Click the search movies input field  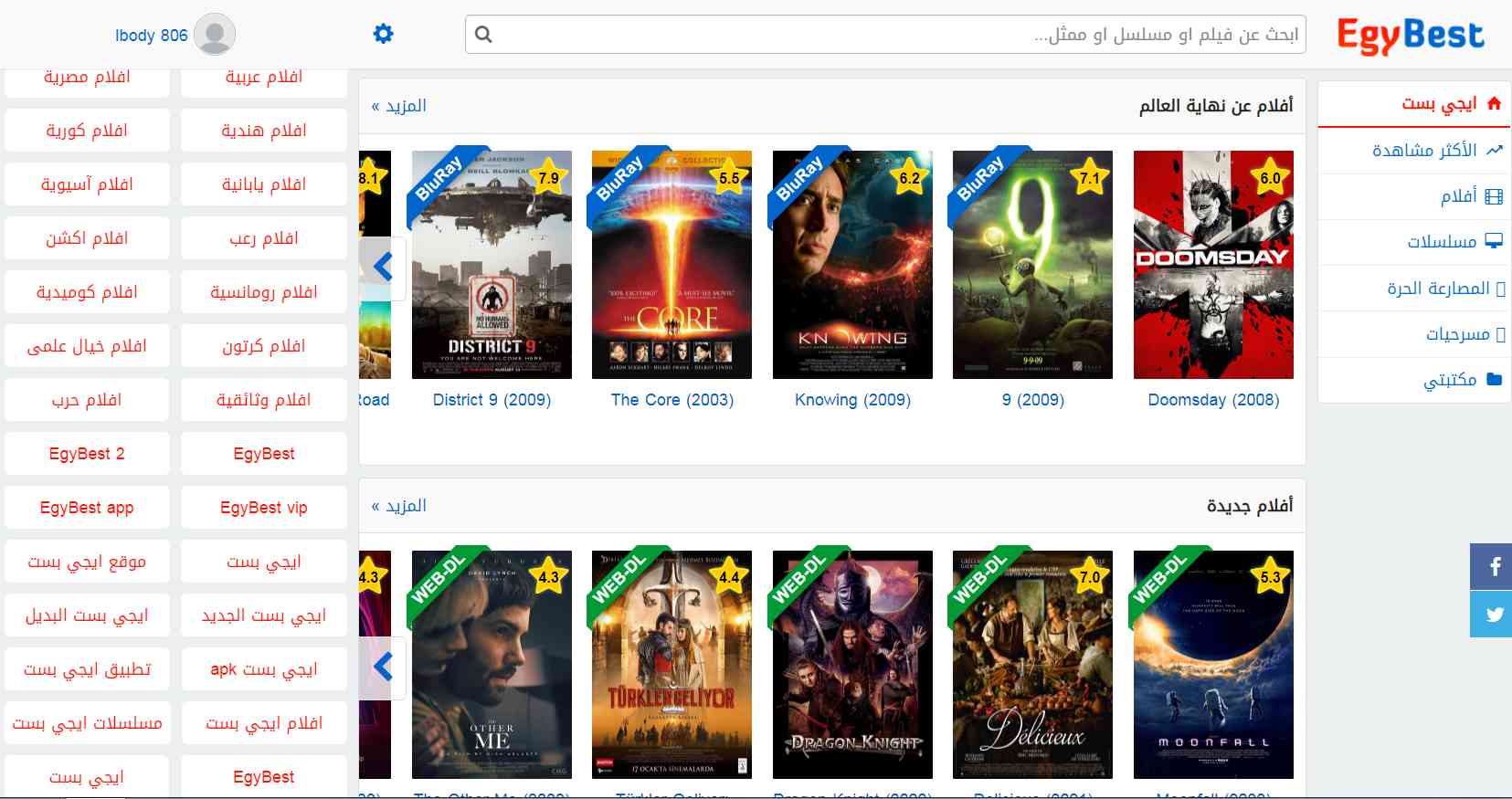tap(885, 35)
